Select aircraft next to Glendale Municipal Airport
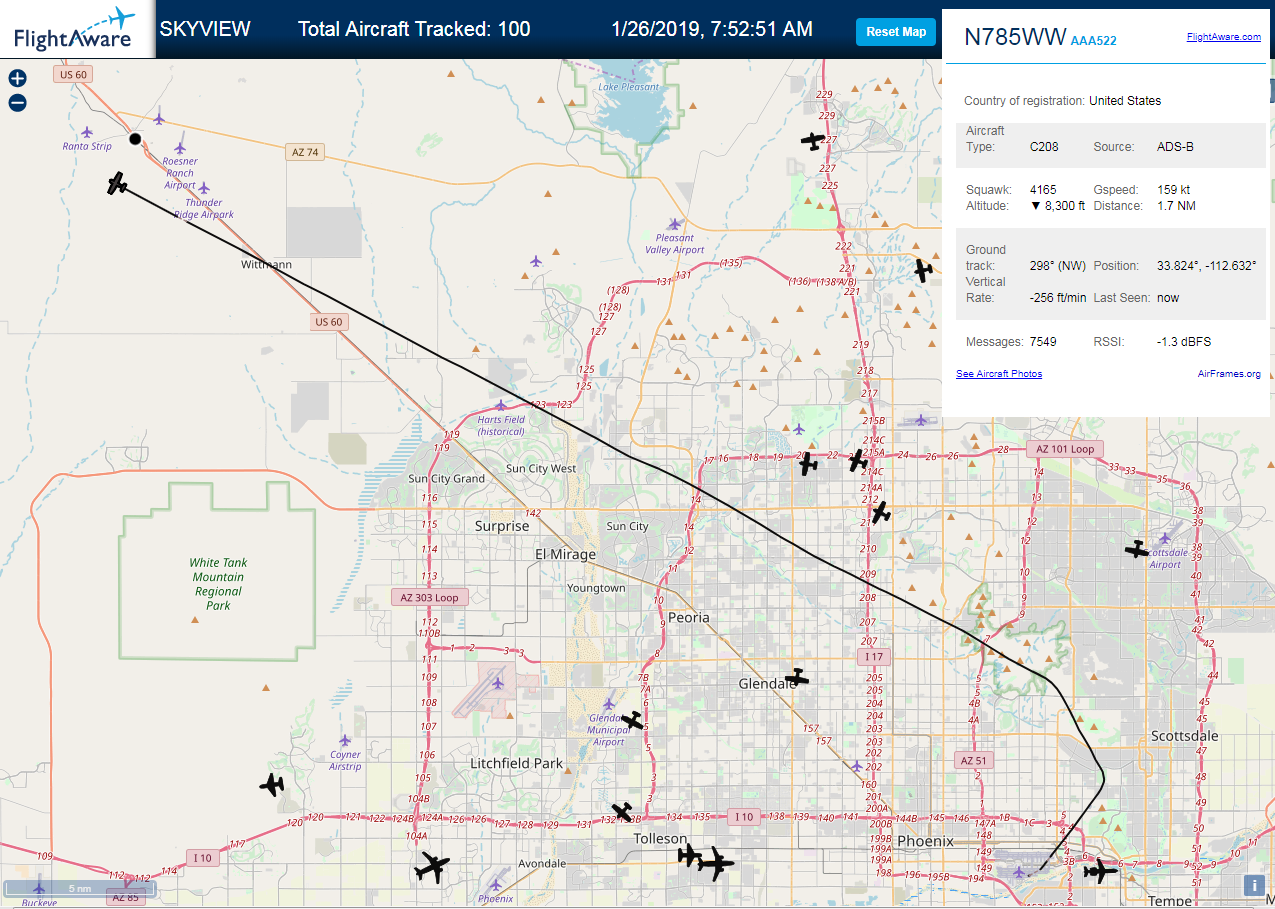1275x909 pixels. 631,720
